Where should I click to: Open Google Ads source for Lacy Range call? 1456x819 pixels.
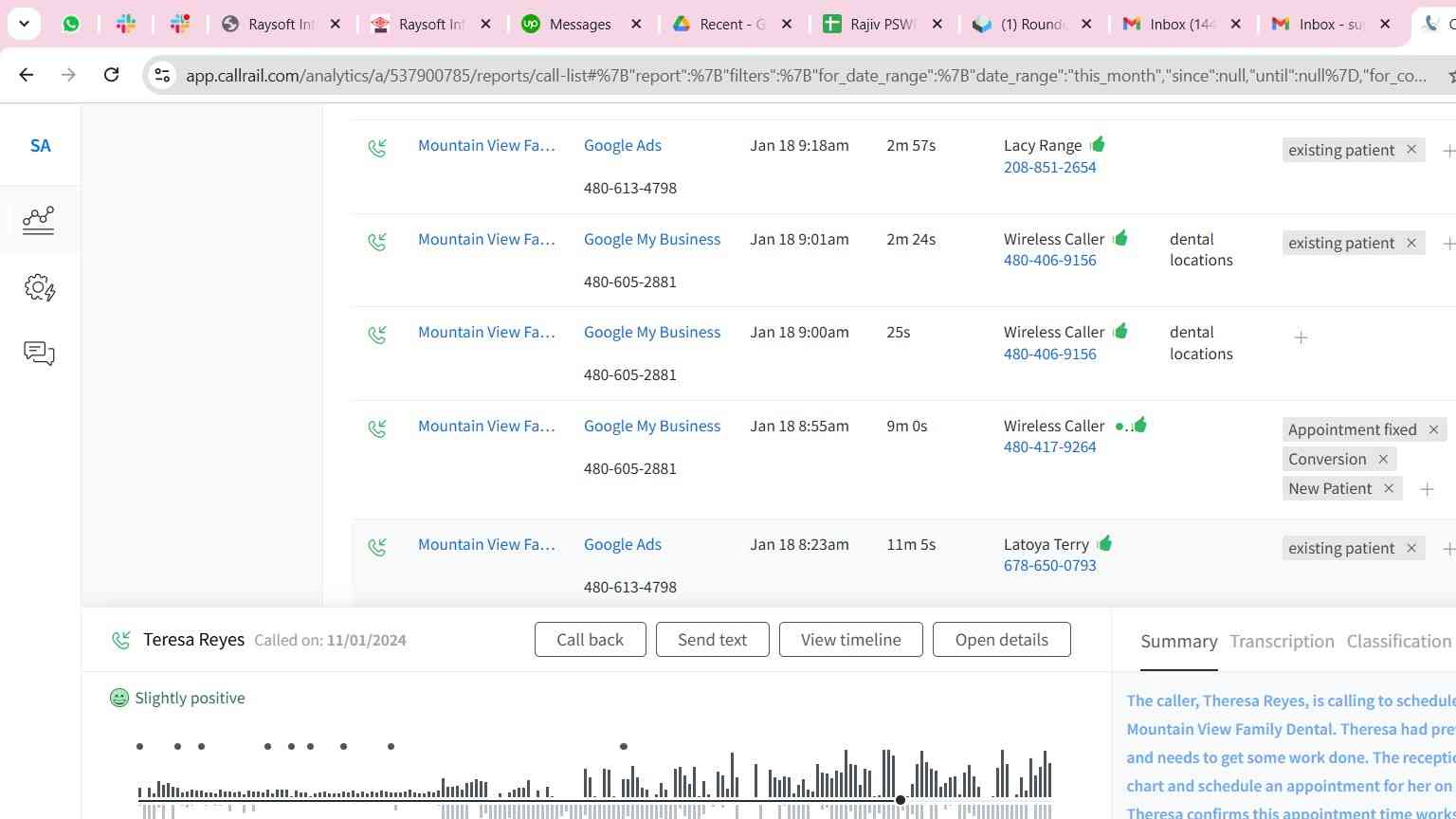click(623, 145)
